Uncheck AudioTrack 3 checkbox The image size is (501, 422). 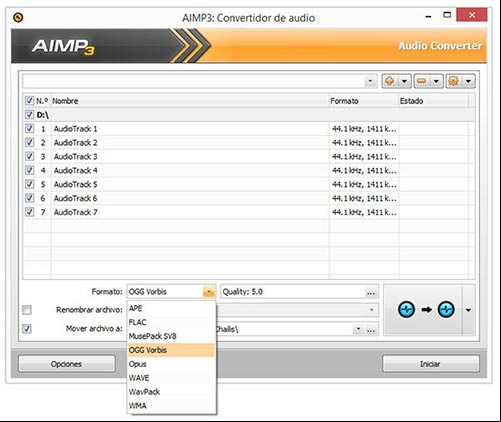[x=29, y=156]
